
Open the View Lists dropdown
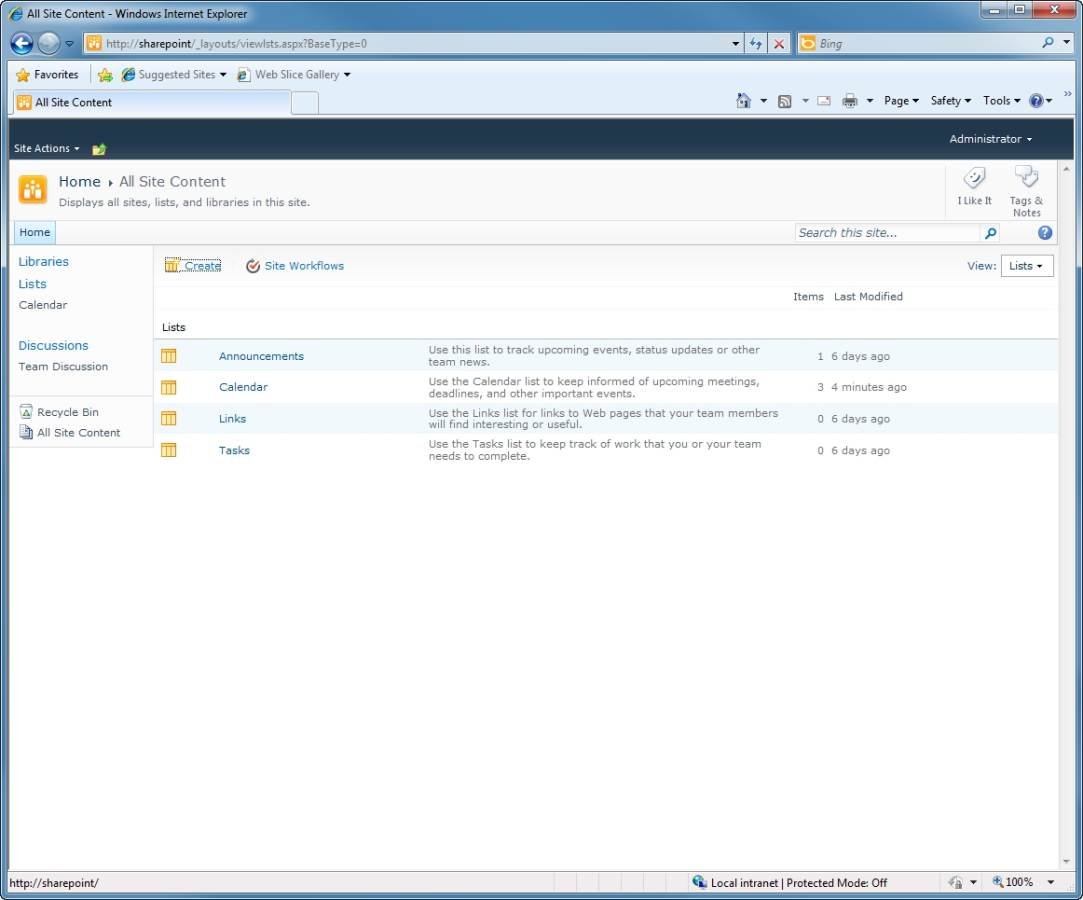(x=1026, y=266)
